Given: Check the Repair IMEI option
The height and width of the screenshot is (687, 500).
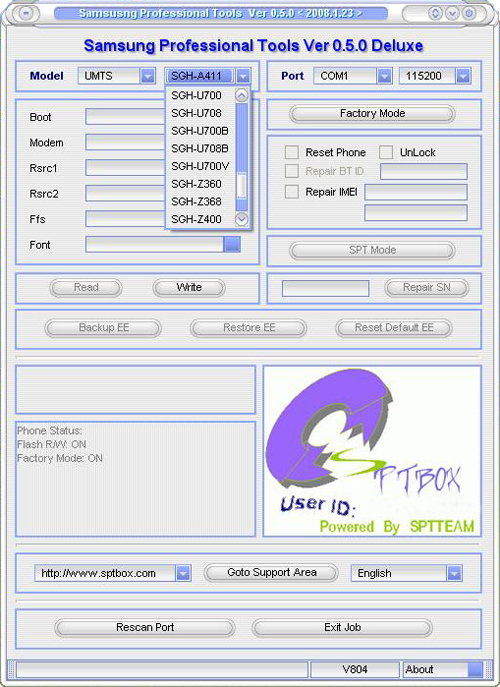Looking at the screenshot, I should [291, 192].
